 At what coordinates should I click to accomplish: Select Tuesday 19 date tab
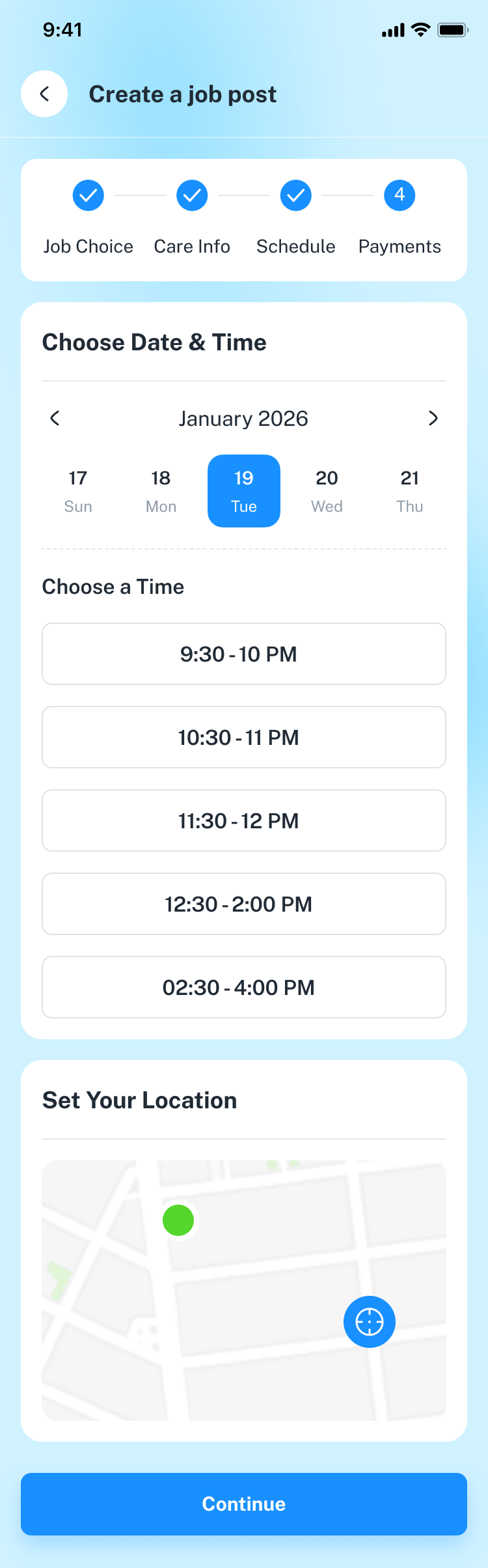[244, 491]
